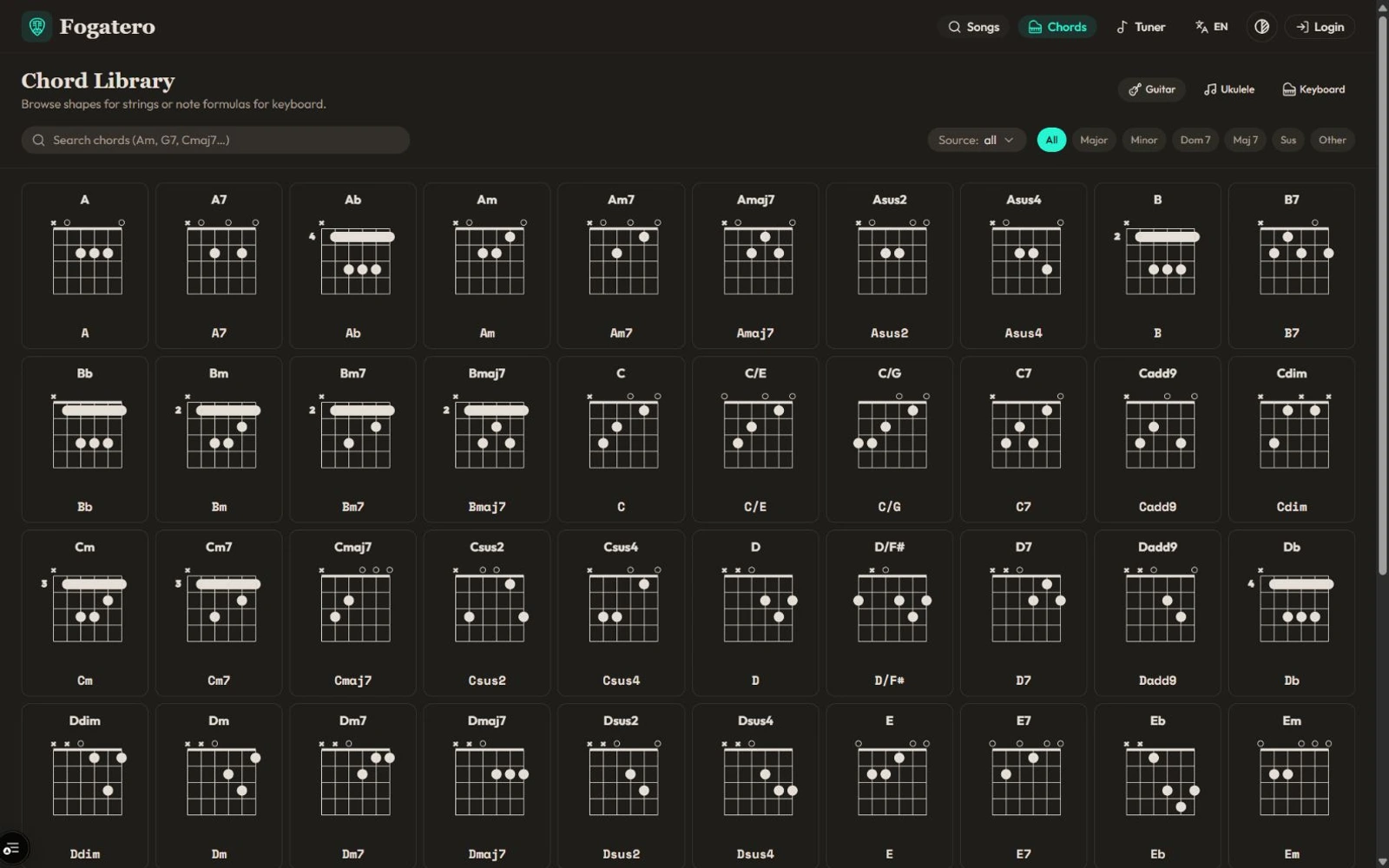Viewport: 1389px width, 868px height.
Task: Open the Csus2 chord card
Action: 487,613
